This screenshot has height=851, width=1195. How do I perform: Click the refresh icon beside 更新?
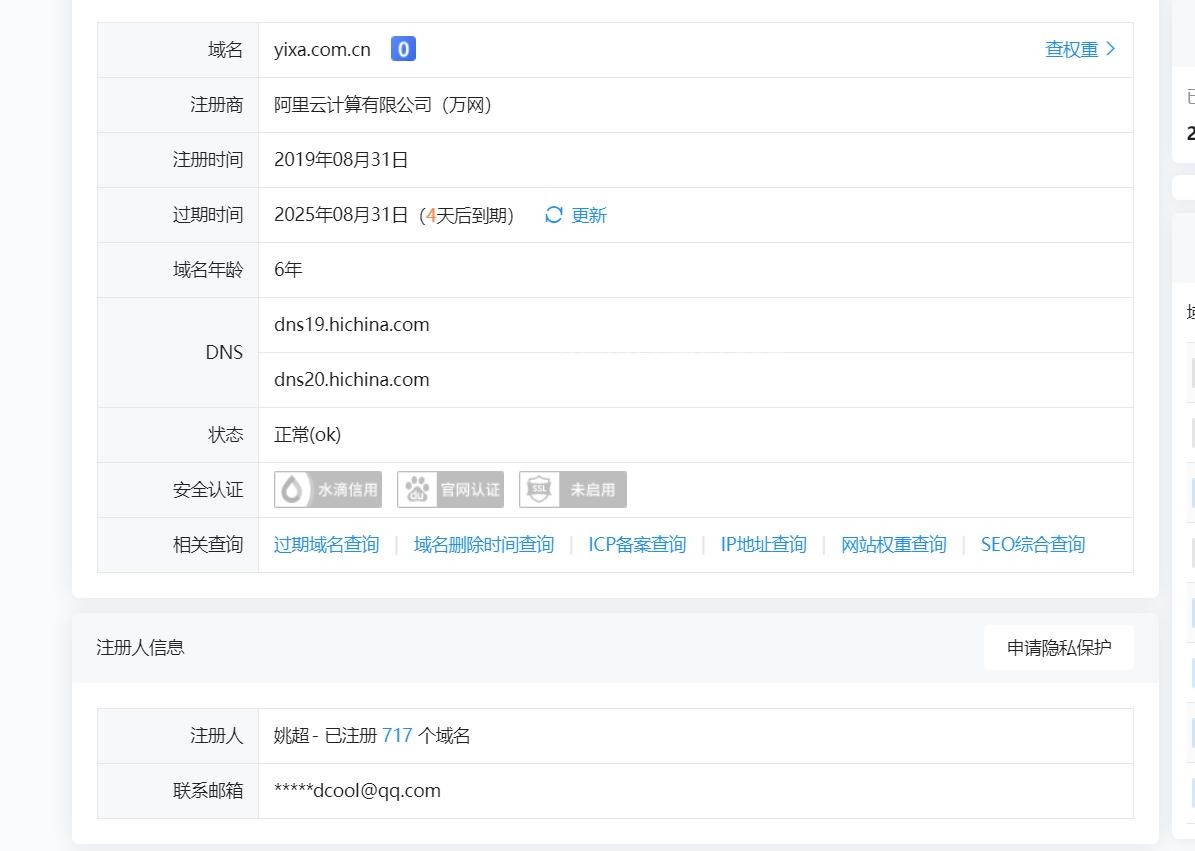554,215
